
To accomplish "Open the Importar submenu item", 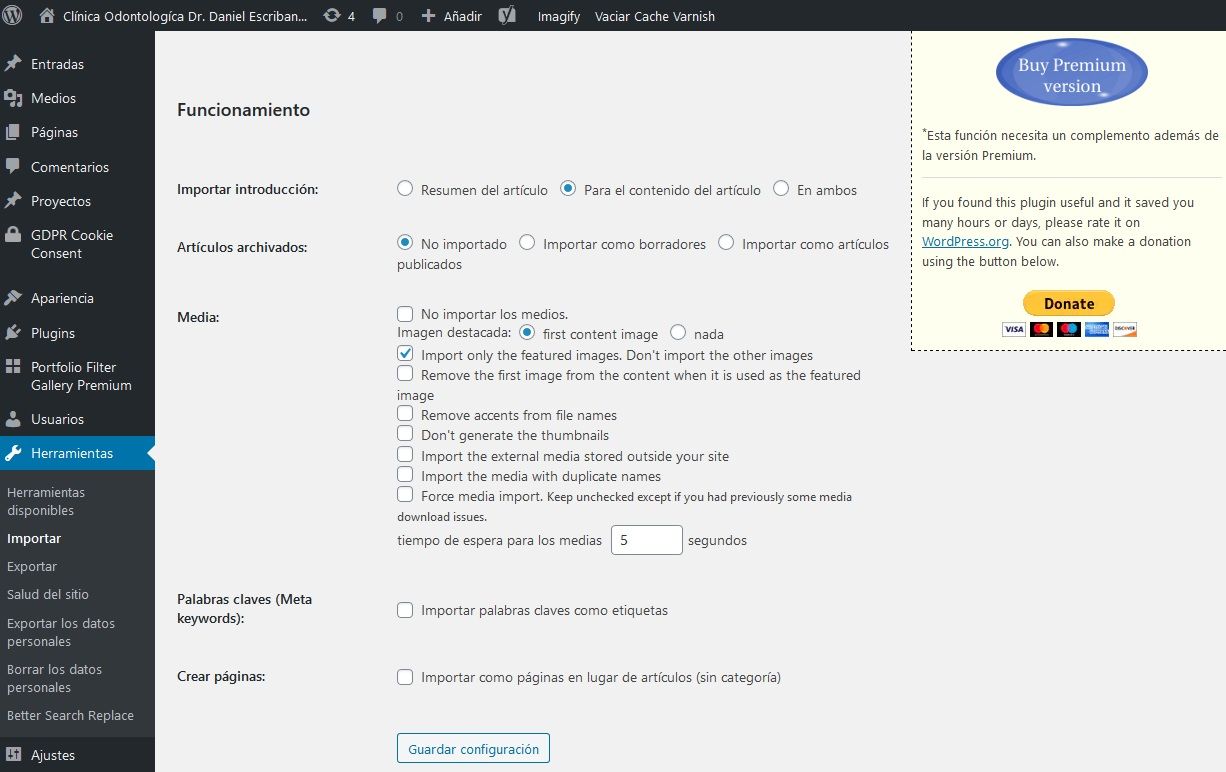I will [x=34, y=538].
